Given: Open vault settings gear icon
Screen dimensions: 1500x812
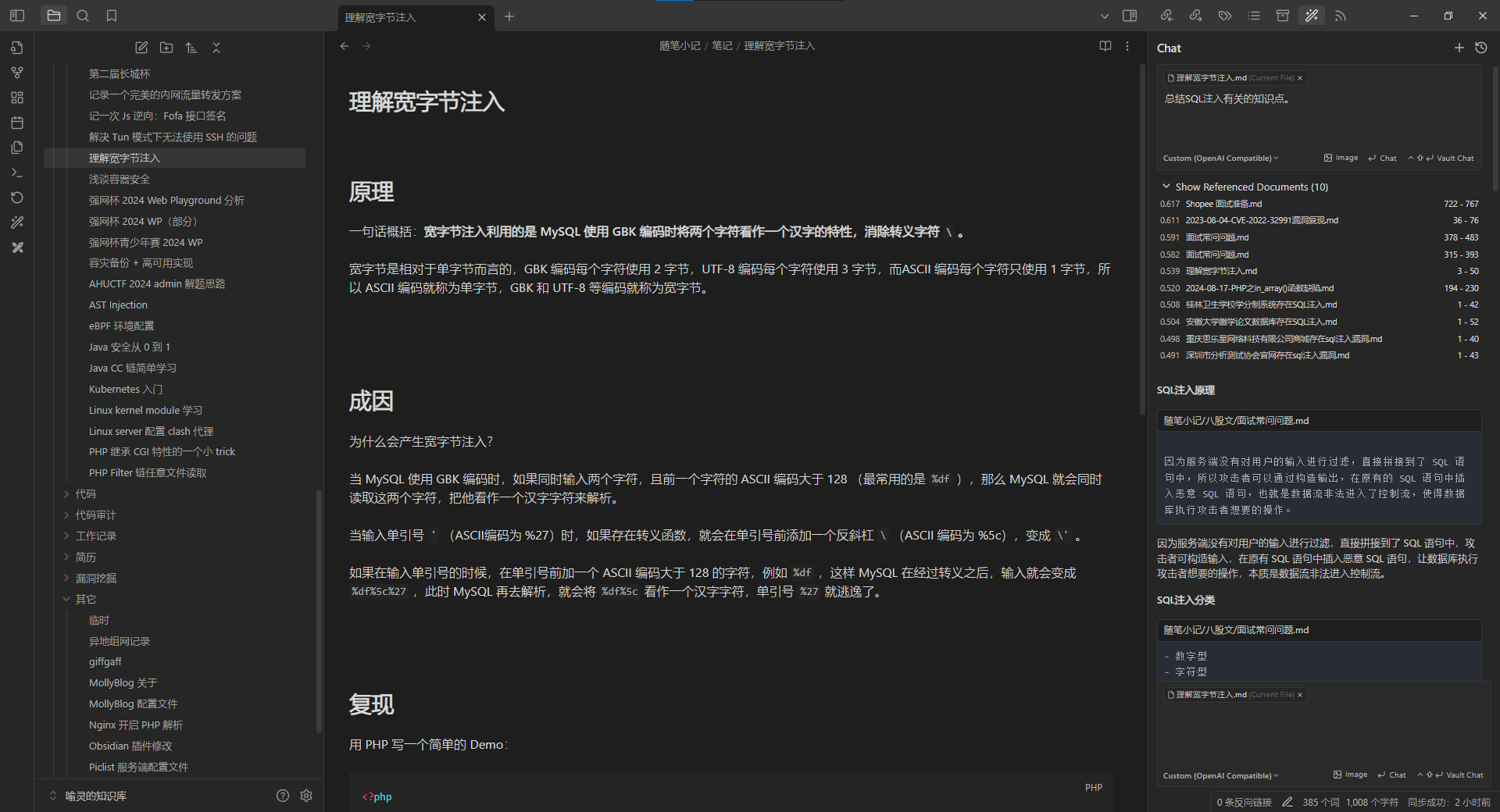Looking at the screenshot, I should click(306, 796).
